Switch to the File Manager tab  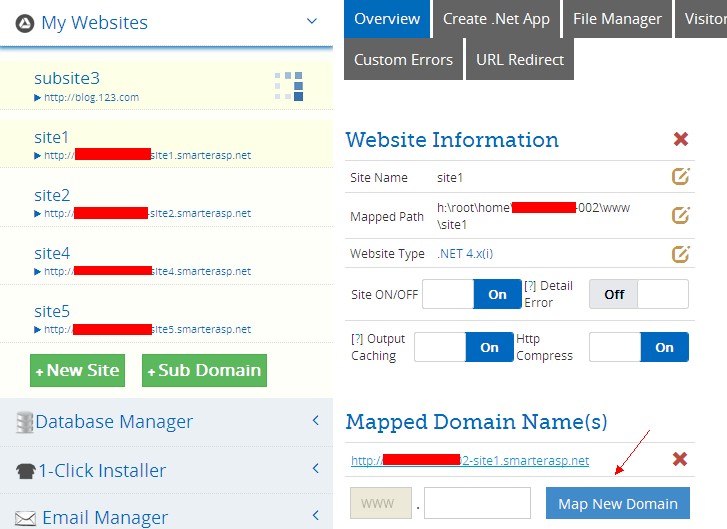point(618,19)
